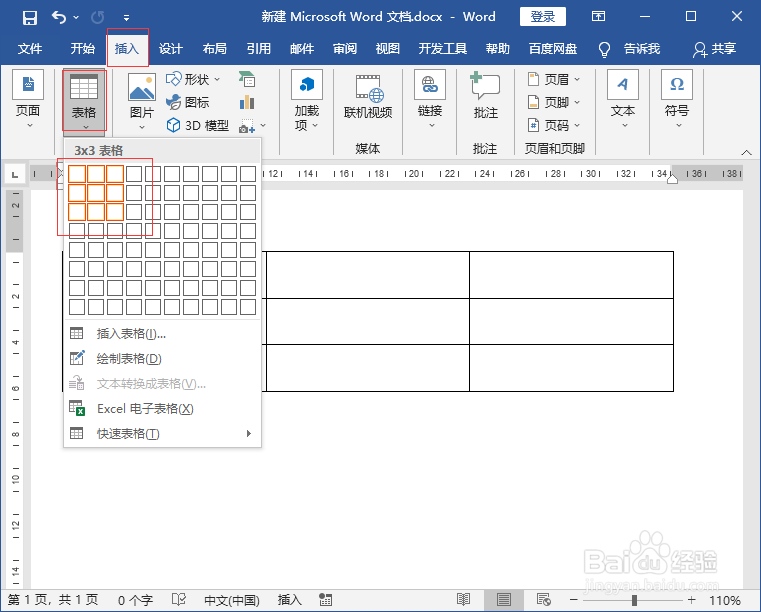Open the 文件 tab
Viewport: 761px width, 612px height.
[30, 49]
